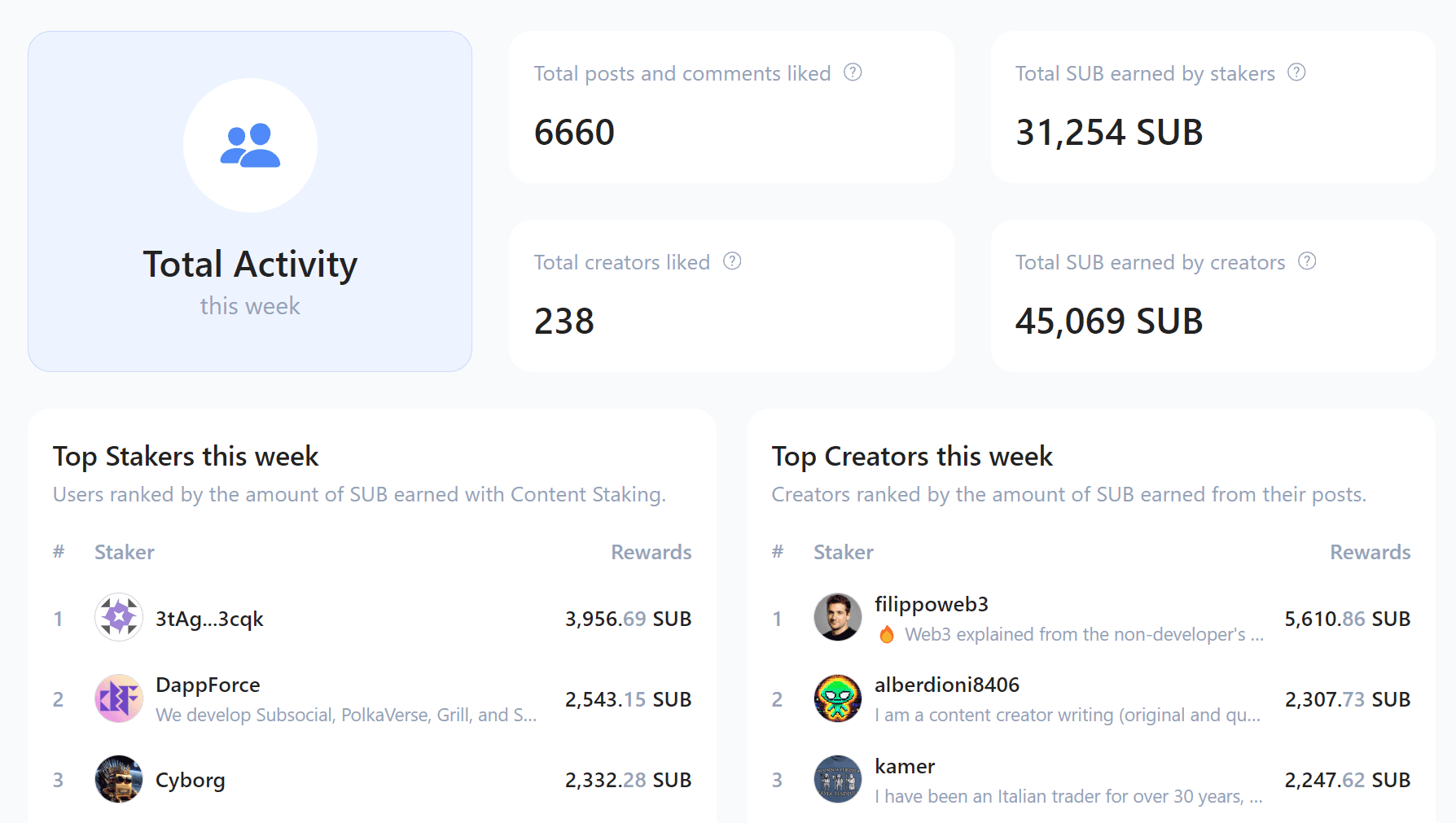
Task: Open Cyborg staker avatar
Action: pos(119,779)
